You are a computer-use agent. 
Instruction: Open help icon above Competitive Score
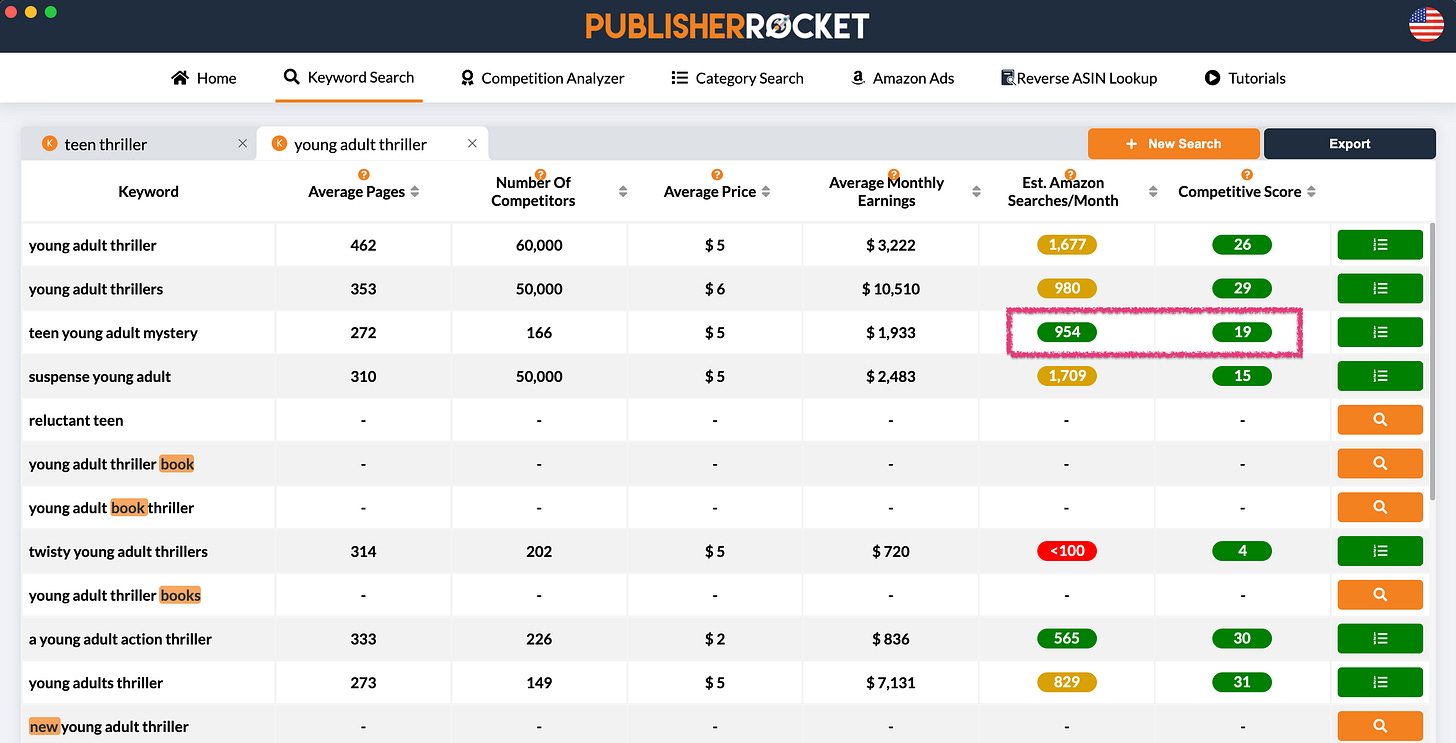click(1247, 175)
